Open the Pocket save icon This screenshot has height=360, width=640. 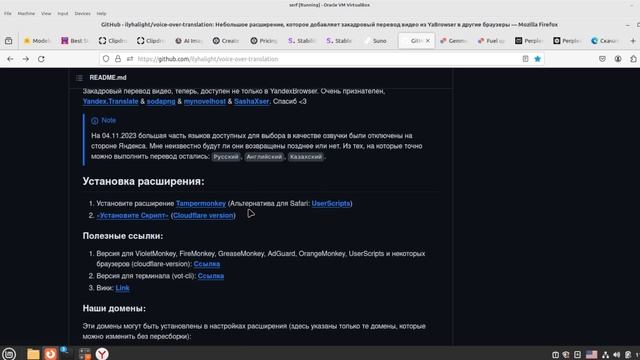click(x=602, y=59)
